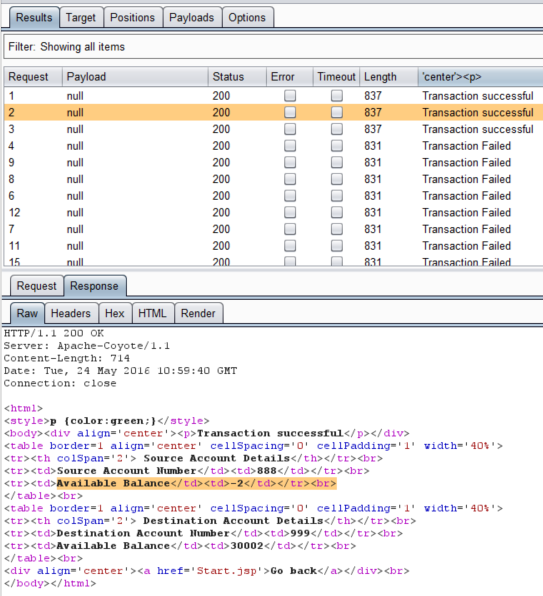
Task: Select request 3 row in results
Action: pyautogui.click(x=273, y=129)
